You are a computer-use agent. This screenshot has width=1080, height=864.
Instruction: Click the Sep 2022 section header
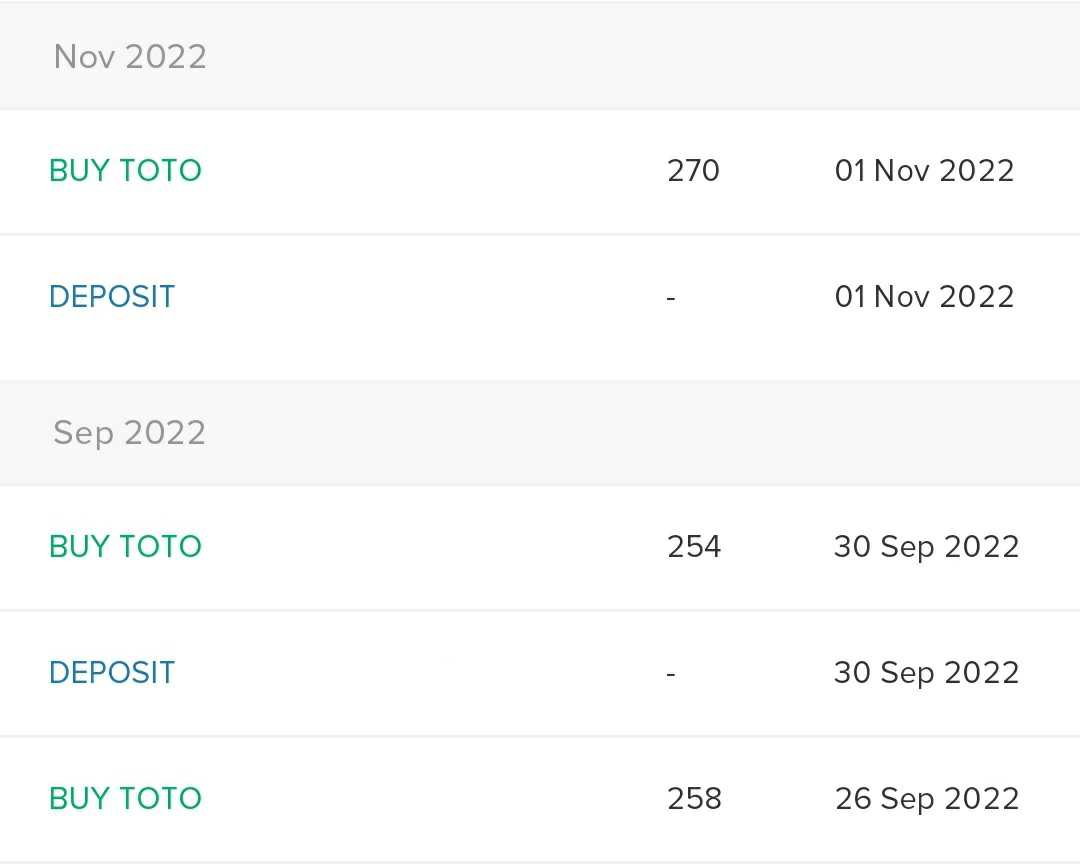(x=130, y=432)
